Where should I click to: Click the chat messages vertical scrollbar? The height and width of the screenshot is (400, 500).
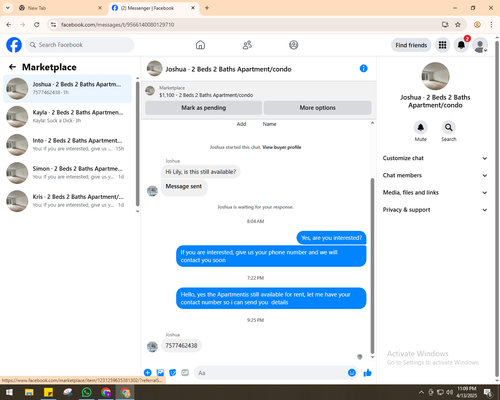372,266
